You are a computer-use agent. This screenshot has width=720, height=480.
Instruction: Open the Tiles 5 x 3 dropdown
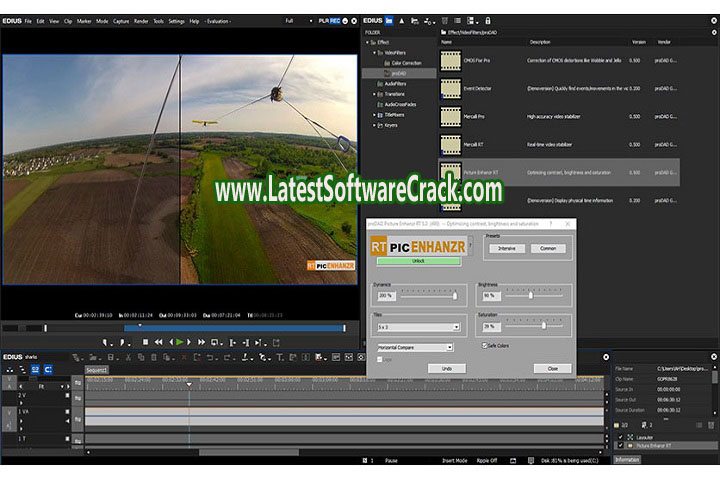pos(418,327)
